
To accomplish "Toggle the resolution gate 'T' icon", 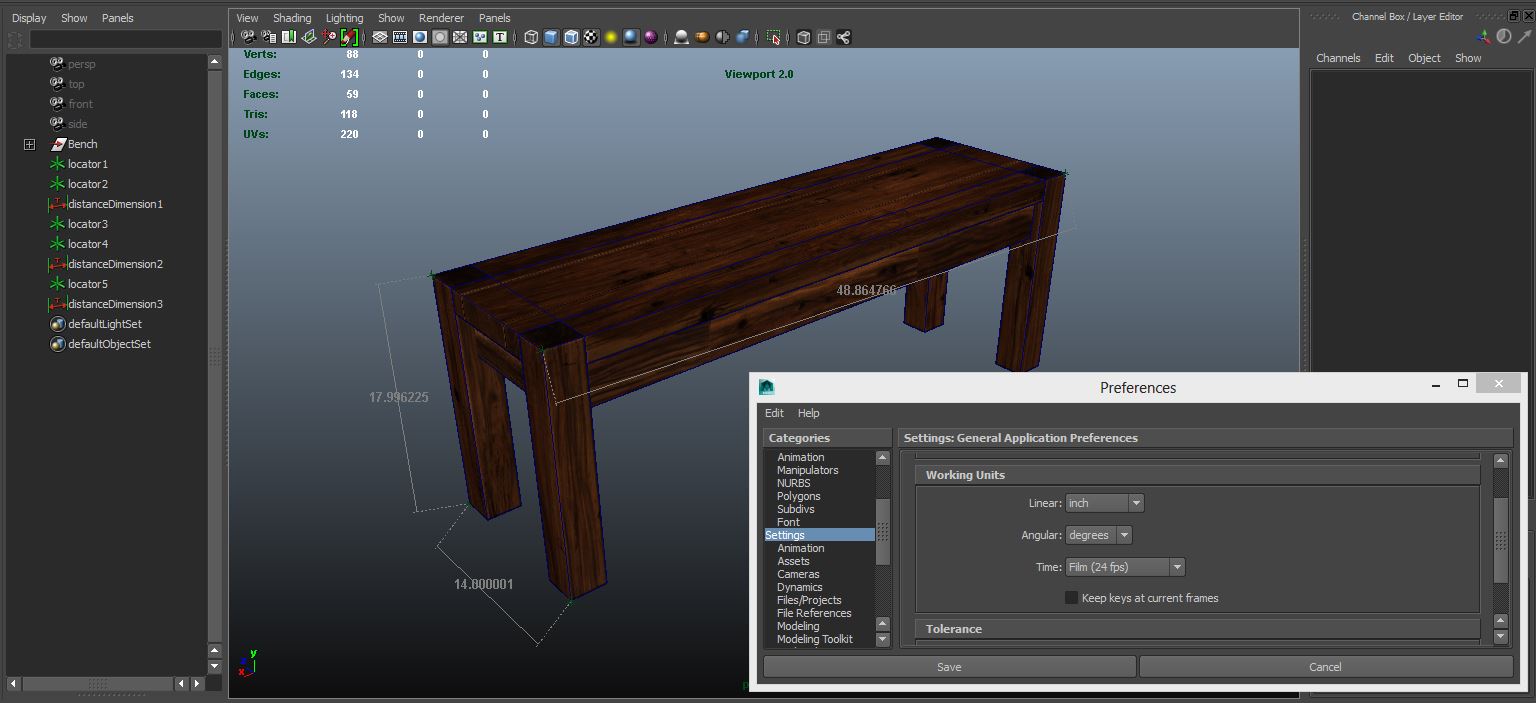I will pos(500,37).
